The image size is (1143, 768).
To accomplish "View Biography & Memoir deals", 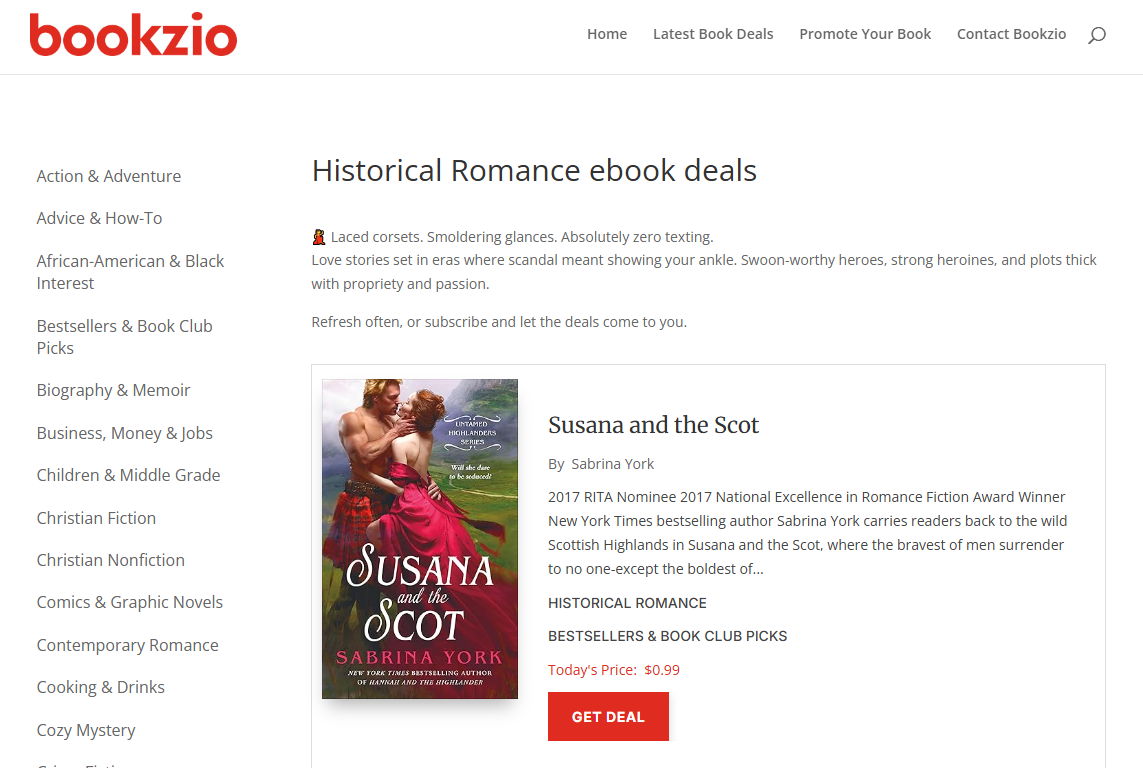I will click(113, 389).
